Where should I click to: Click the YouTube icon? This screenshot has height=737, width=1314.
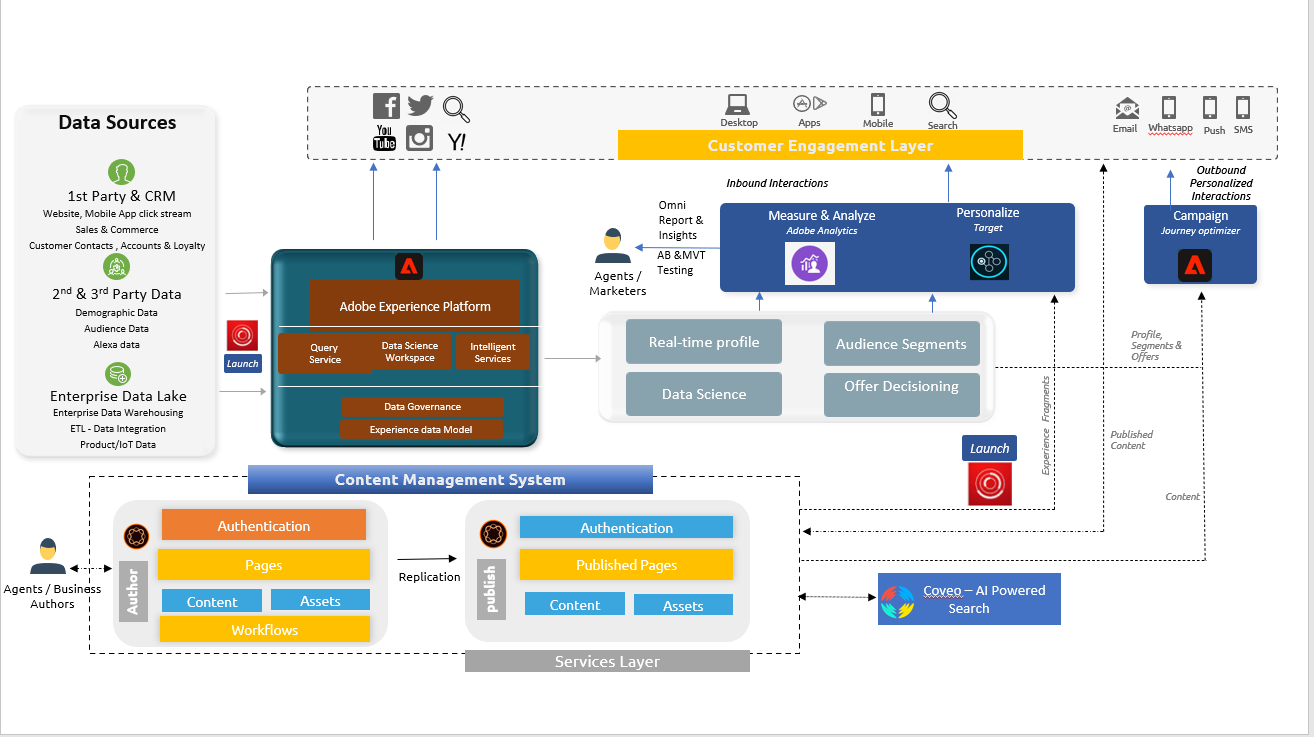[x=385, y=138]
